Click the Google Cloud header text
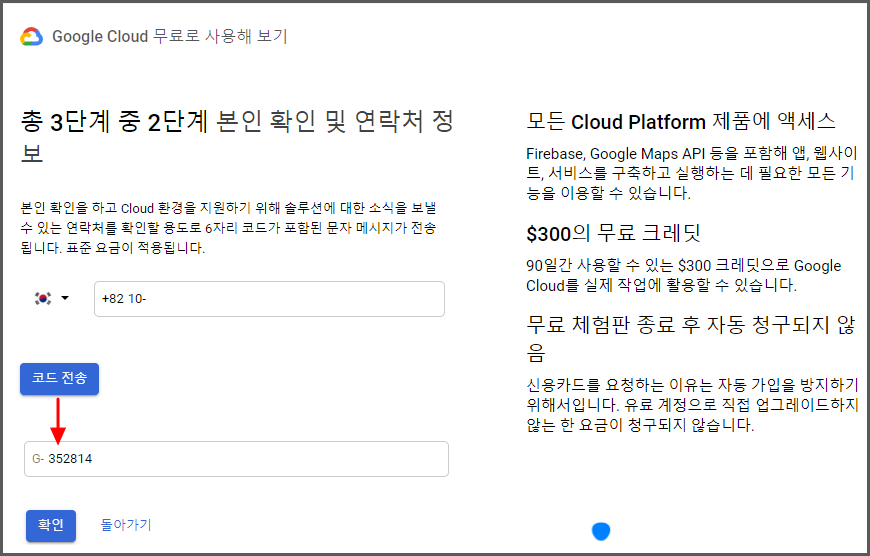The image size is (870, 556). tap(99, 37)
